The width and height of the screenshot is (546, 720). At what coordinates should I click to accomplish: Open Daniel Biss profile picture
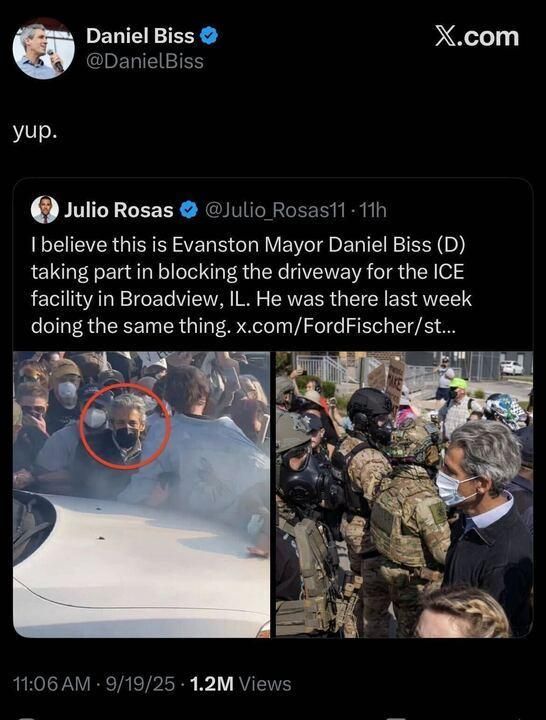click(44, 49)
